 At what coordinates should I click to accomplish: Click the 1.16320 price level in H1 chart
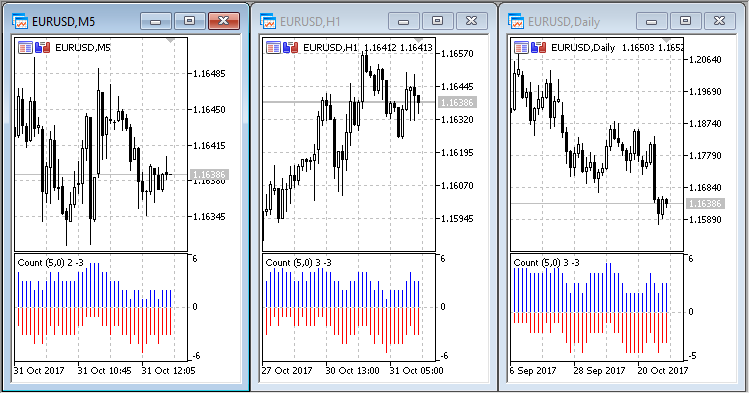(457, 120)
